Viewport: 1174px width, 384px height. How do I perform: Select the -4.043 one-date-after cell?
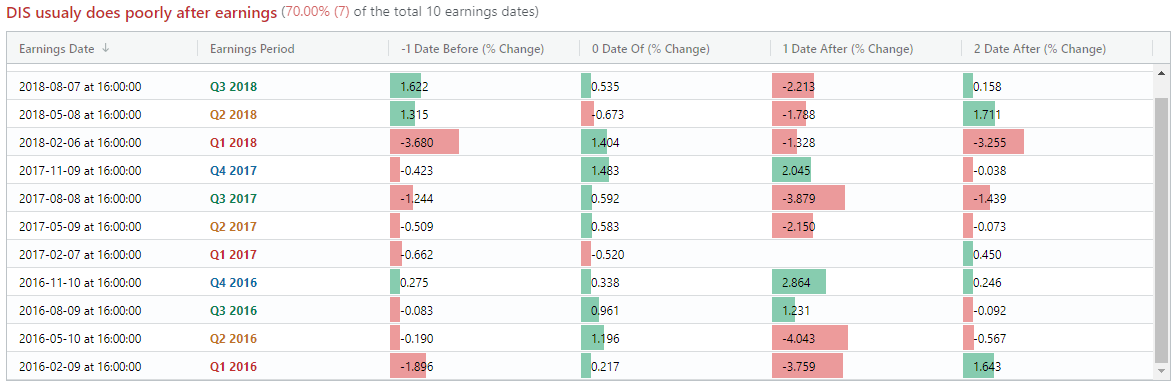point(866,339)
